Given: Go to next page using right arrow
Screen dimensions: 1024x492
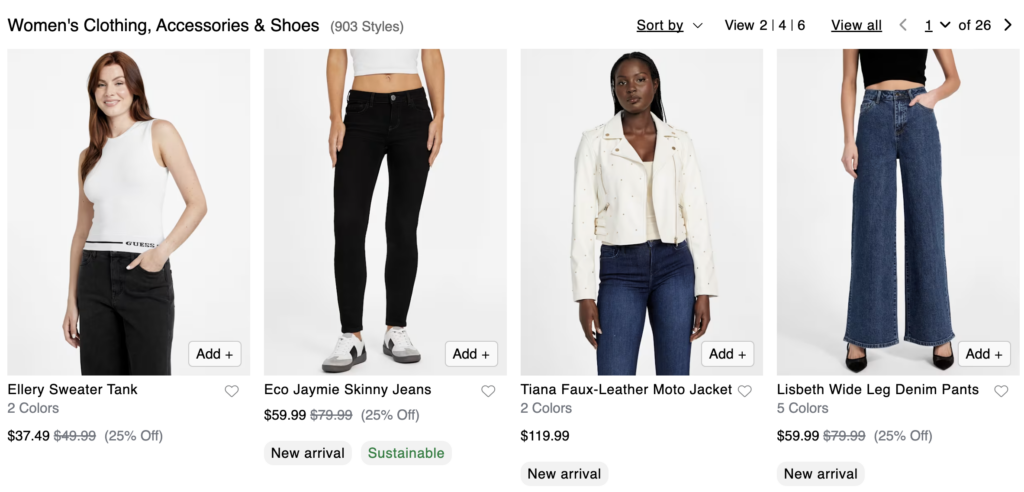Looking at the screenshot, I should [1008, 25].
